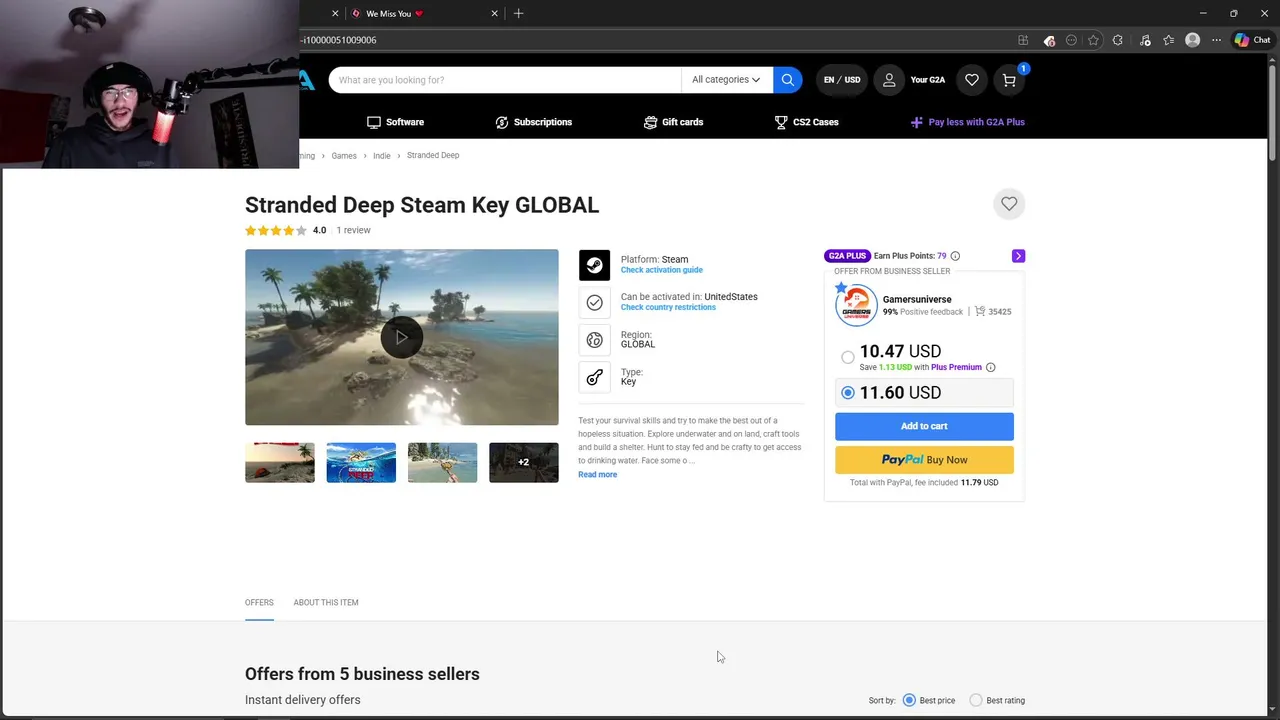Click the CS2 Cases trophy icon
This screenshot has height=720, width=1280.
point(781,122)
